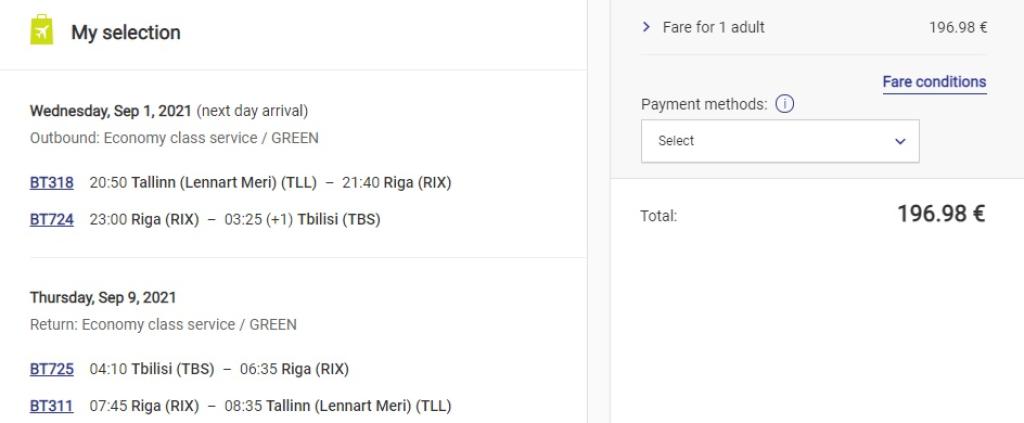Click the My selection heading
This screenshot has height=423, width=1024.
[x=125, y=32]
